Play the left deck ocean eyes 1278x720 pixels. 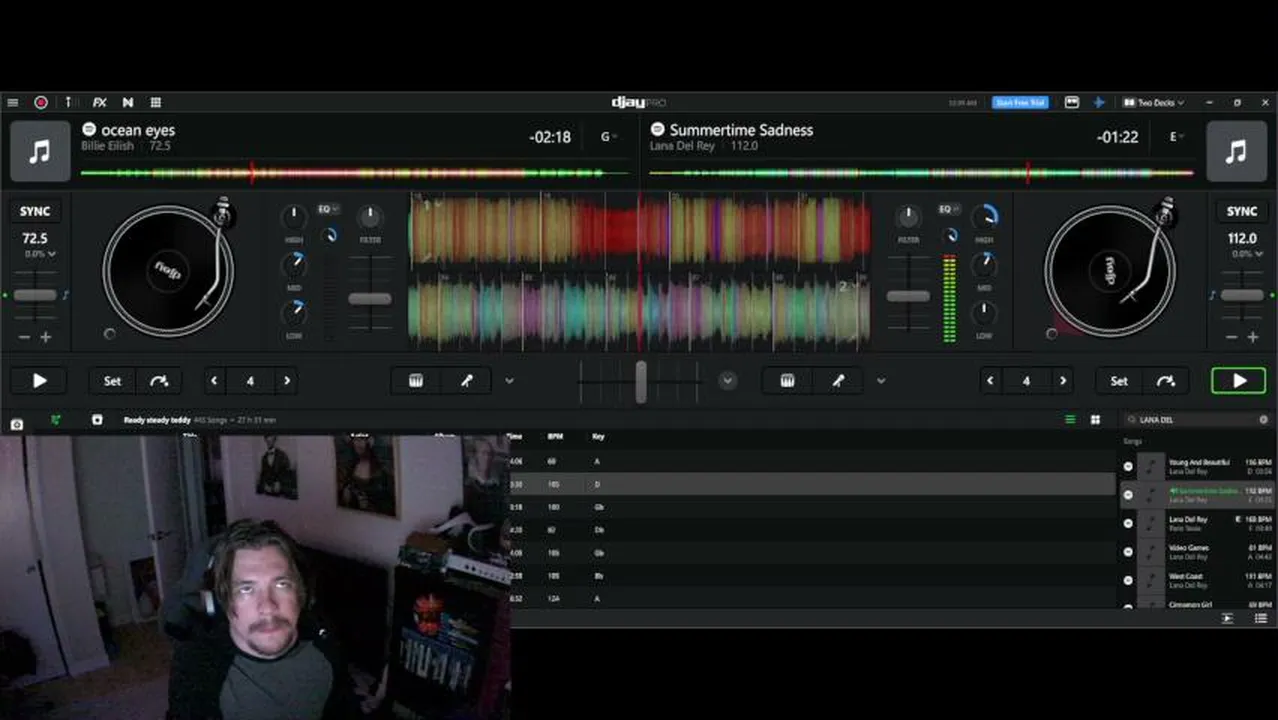pos(39,381)
